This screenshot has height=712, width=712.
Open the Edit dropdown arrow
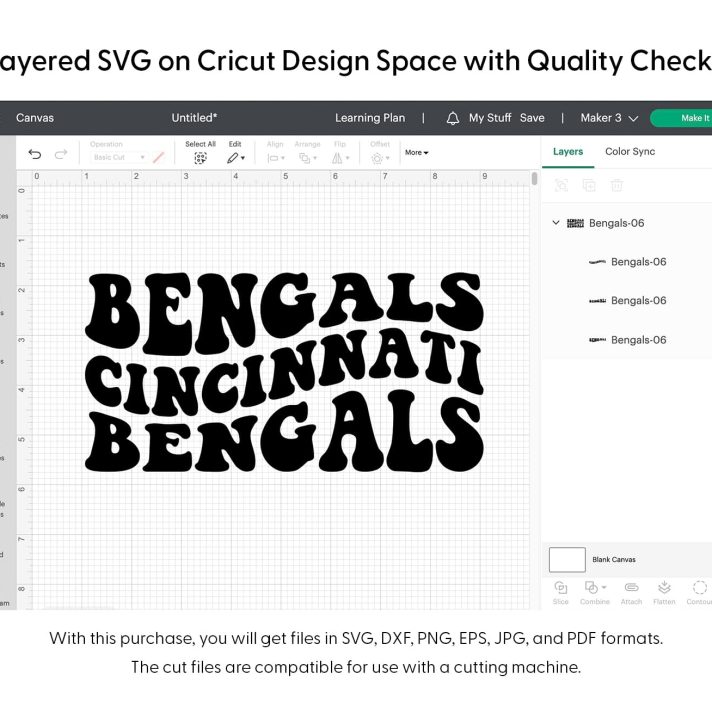(x=243, y=158)
